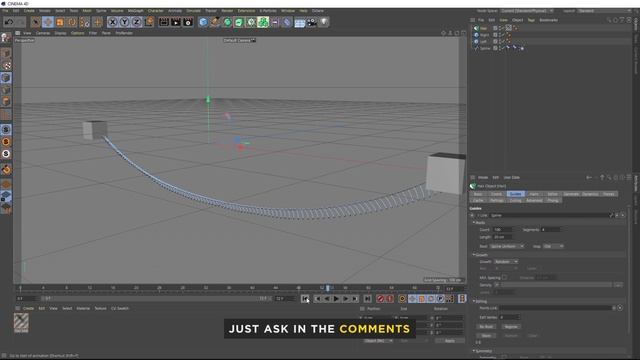Click the Count input field
640x360 pixels.
click(502, 230)
